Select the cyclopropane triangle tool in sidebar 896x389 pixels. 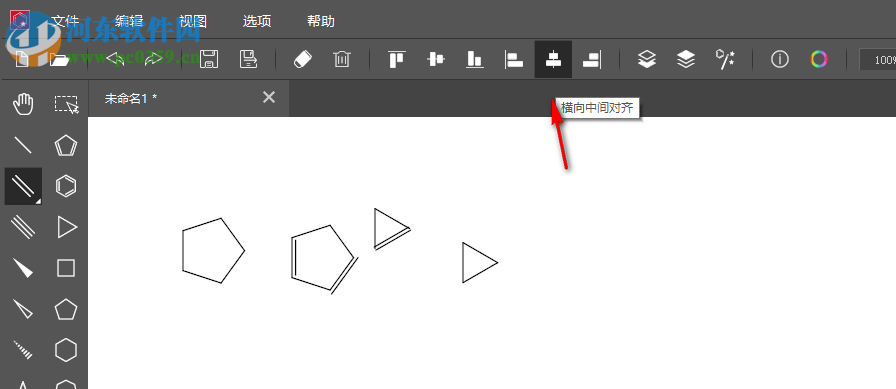click(x=67, y=227)
